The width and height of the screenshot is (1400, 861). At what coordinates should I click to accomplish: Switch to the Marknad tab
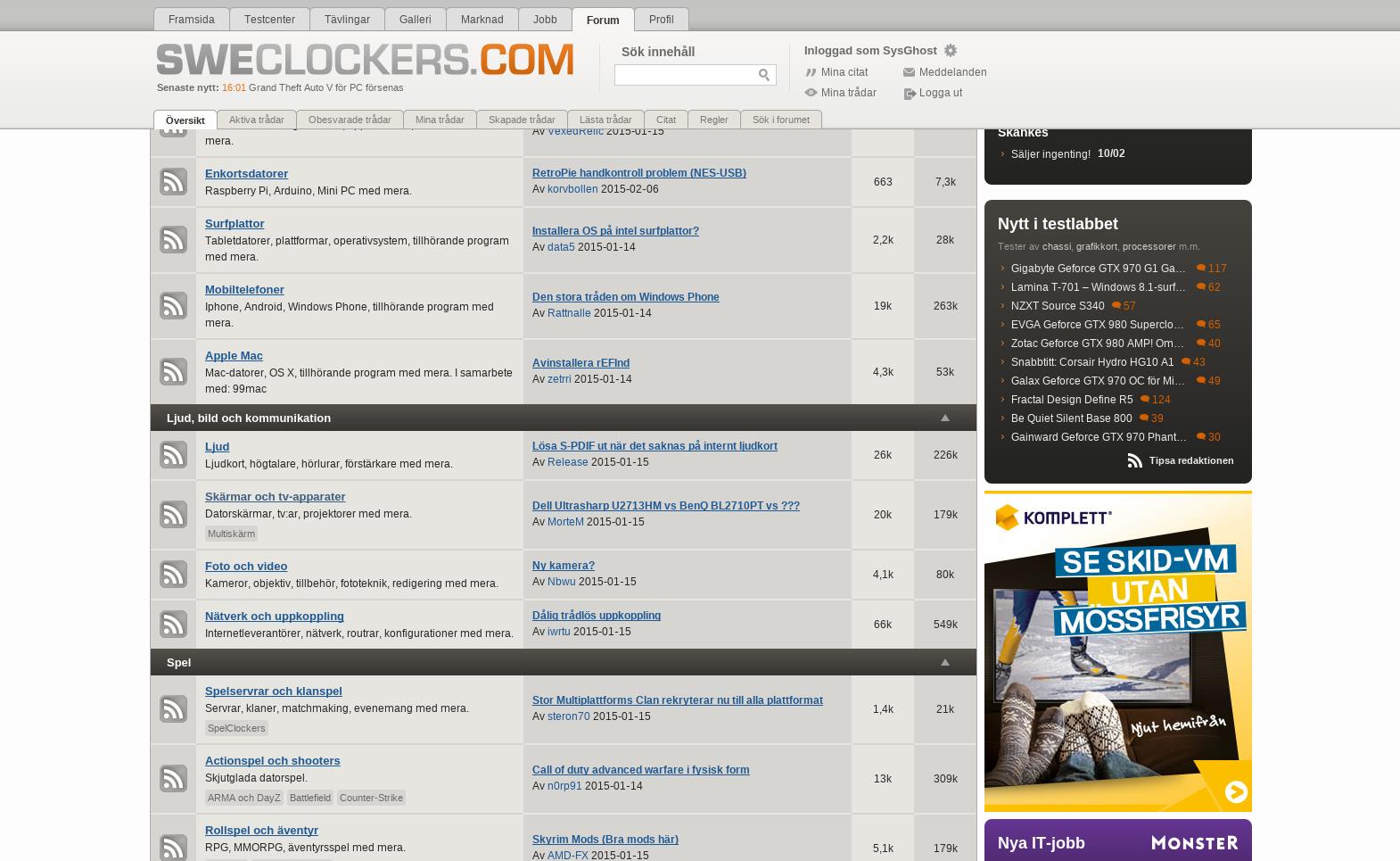(x=482, y=20)
